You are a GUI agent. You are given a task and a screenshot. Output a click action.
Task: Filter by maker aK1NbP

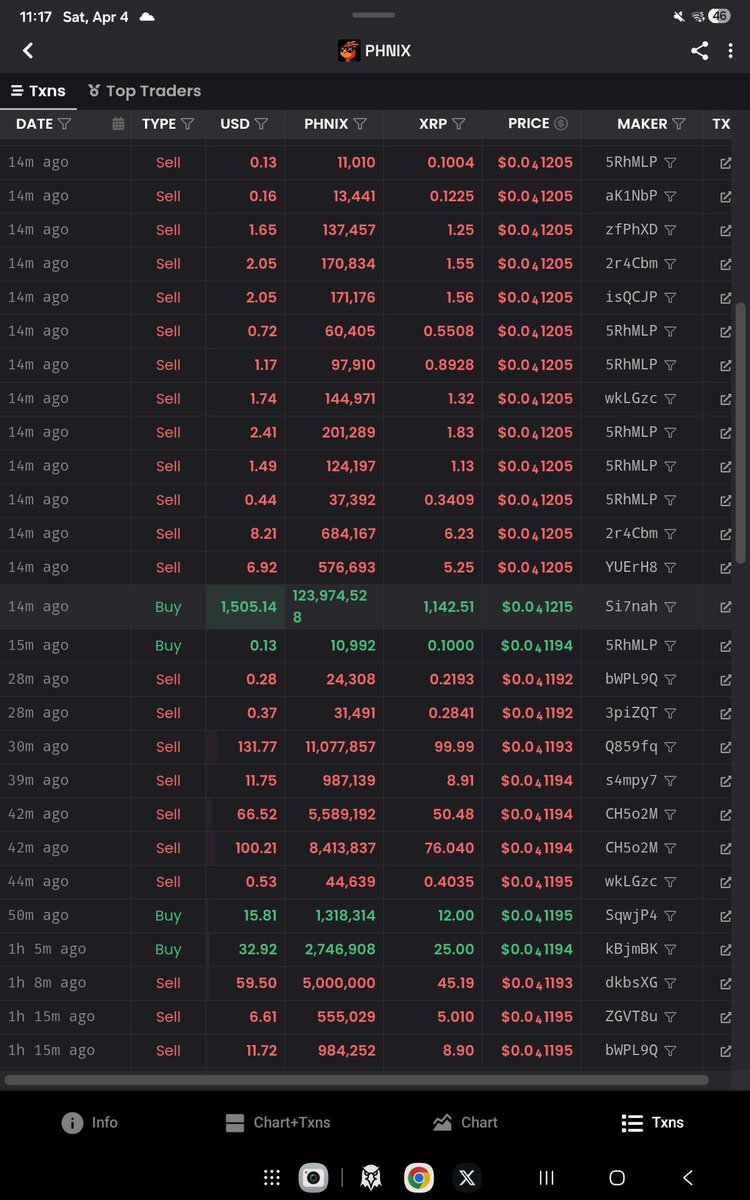pyautogui.click(x=670, y=196)
